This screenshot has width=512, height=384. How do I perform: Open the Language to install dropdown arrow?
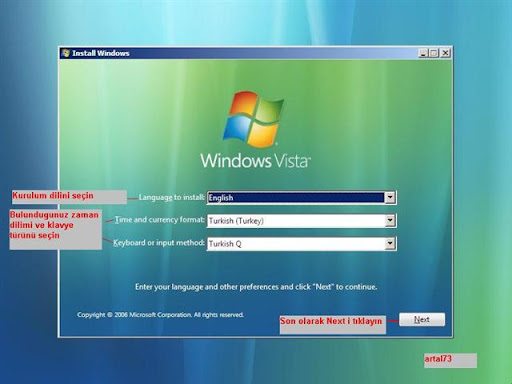coord(390,197)
